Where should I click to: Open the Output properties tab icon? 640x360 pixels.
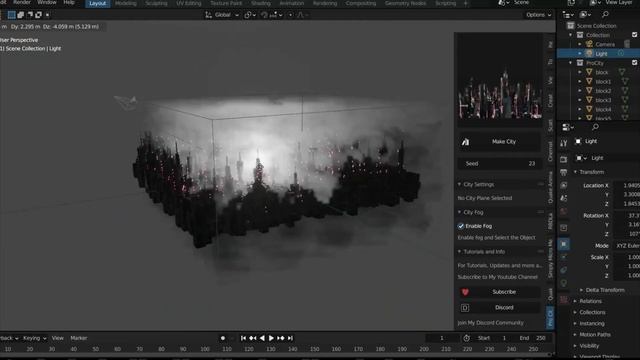[x=564, y=173]
